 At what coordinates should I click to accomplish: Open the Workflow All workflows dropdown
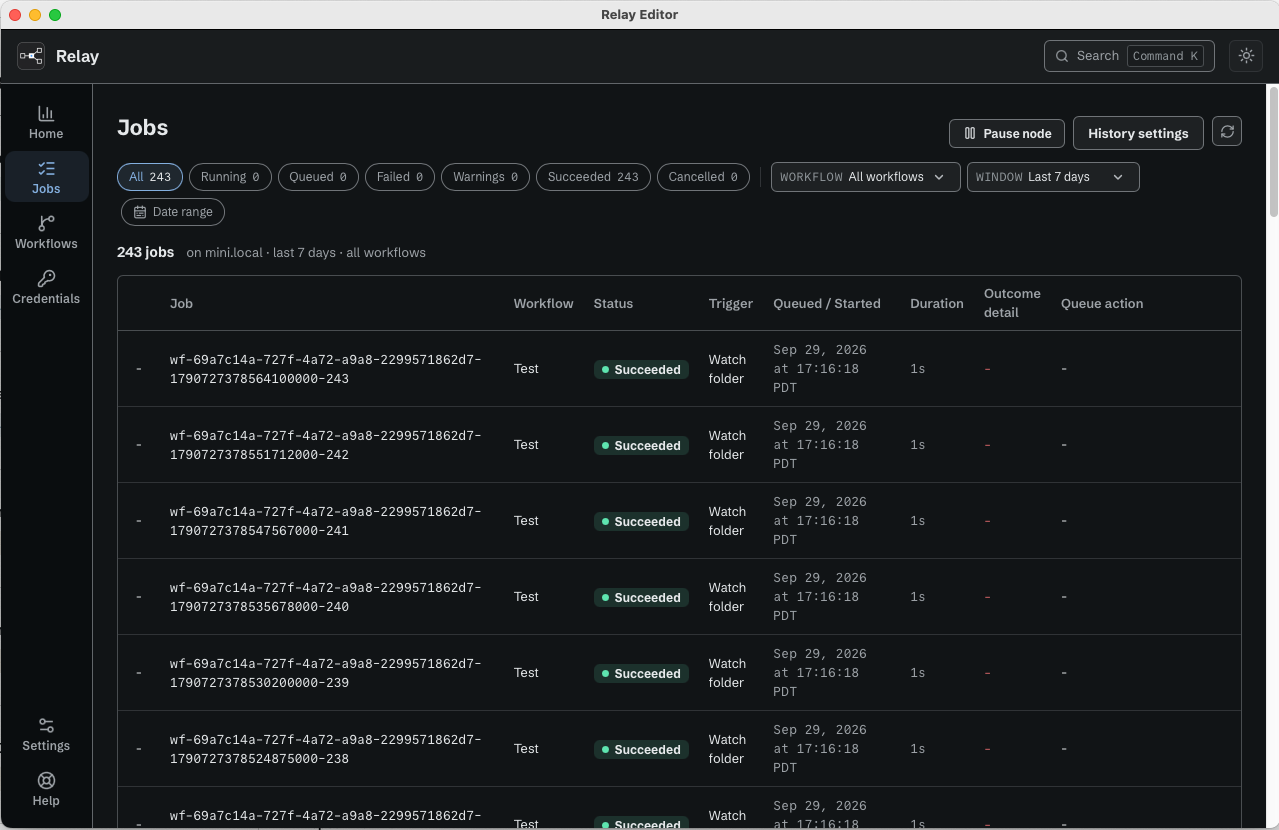coord(866,177)
